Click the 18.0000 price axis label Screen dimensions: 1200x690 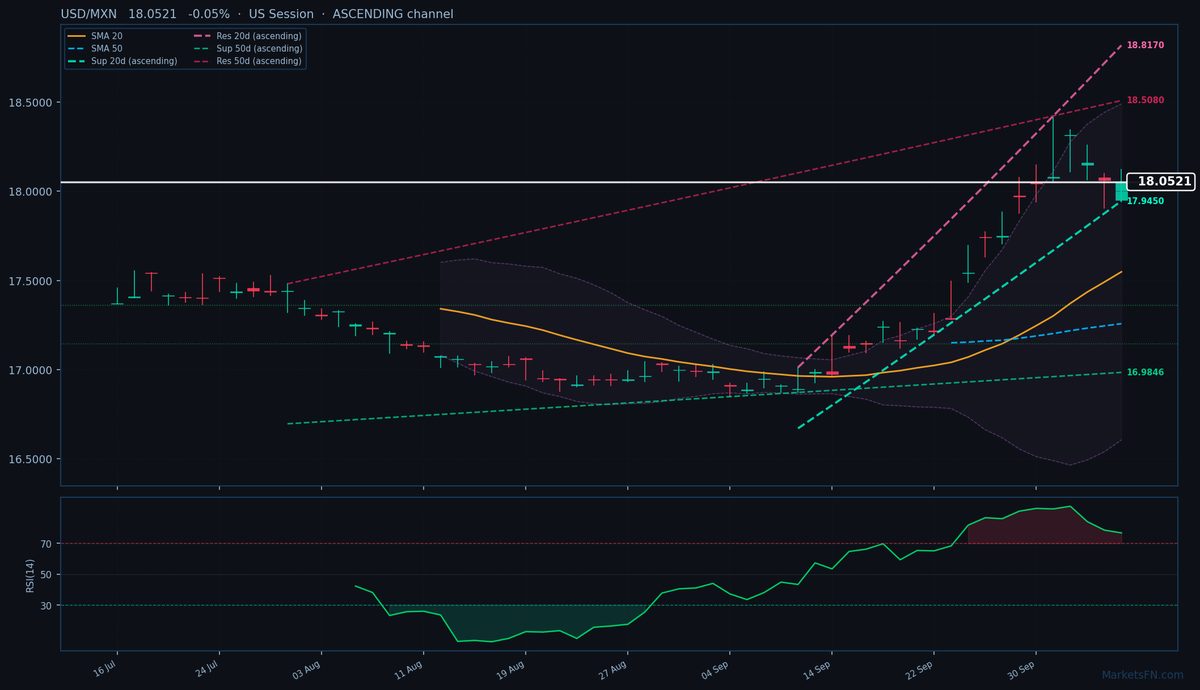(x=30, y=192)
